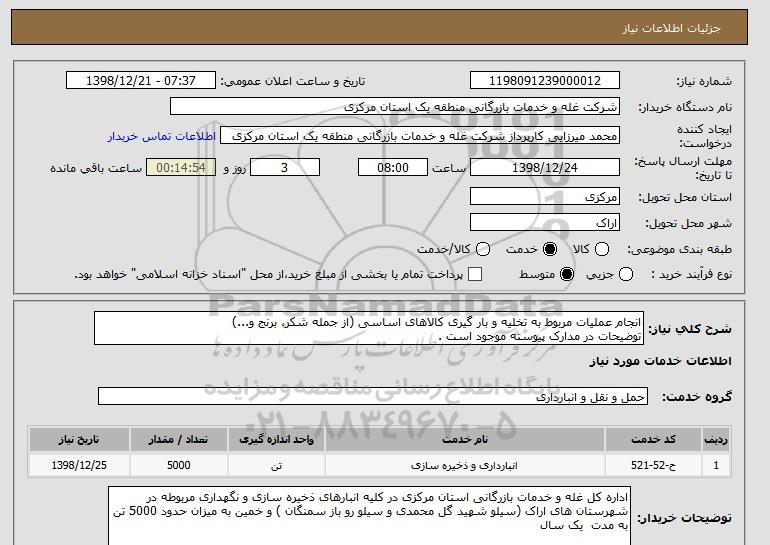Click the quantity cell 5000
This screenshot has width=770, height=545.
179,465
